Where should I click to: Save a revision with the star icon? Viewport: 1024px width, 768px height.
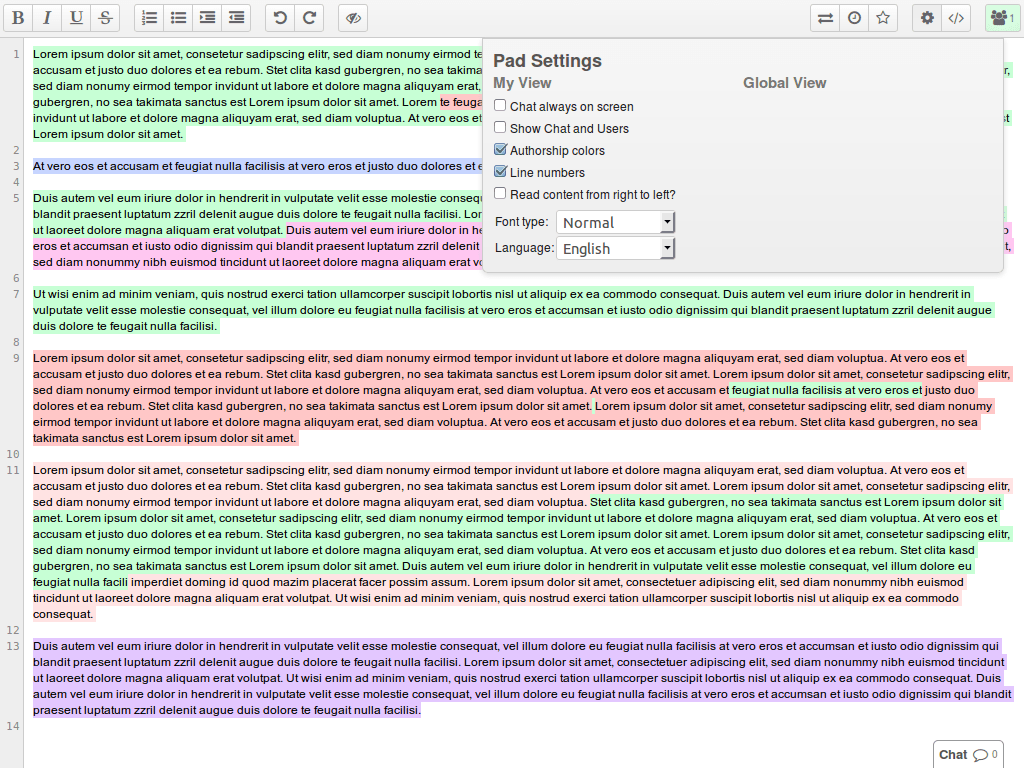883,18
